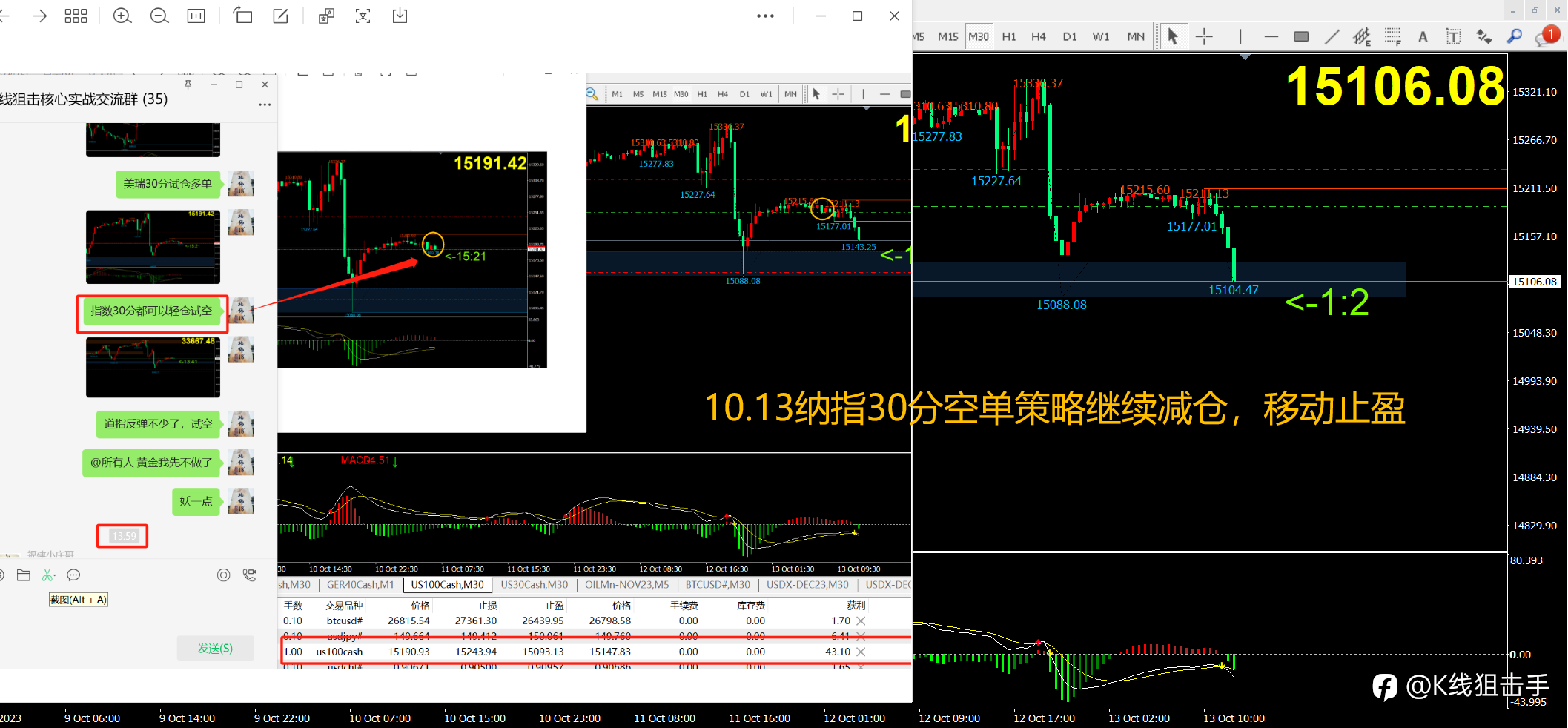Open the file folder icon in chat toolbar
This screenshot has height=728, width=1568.
pos(24,575)
